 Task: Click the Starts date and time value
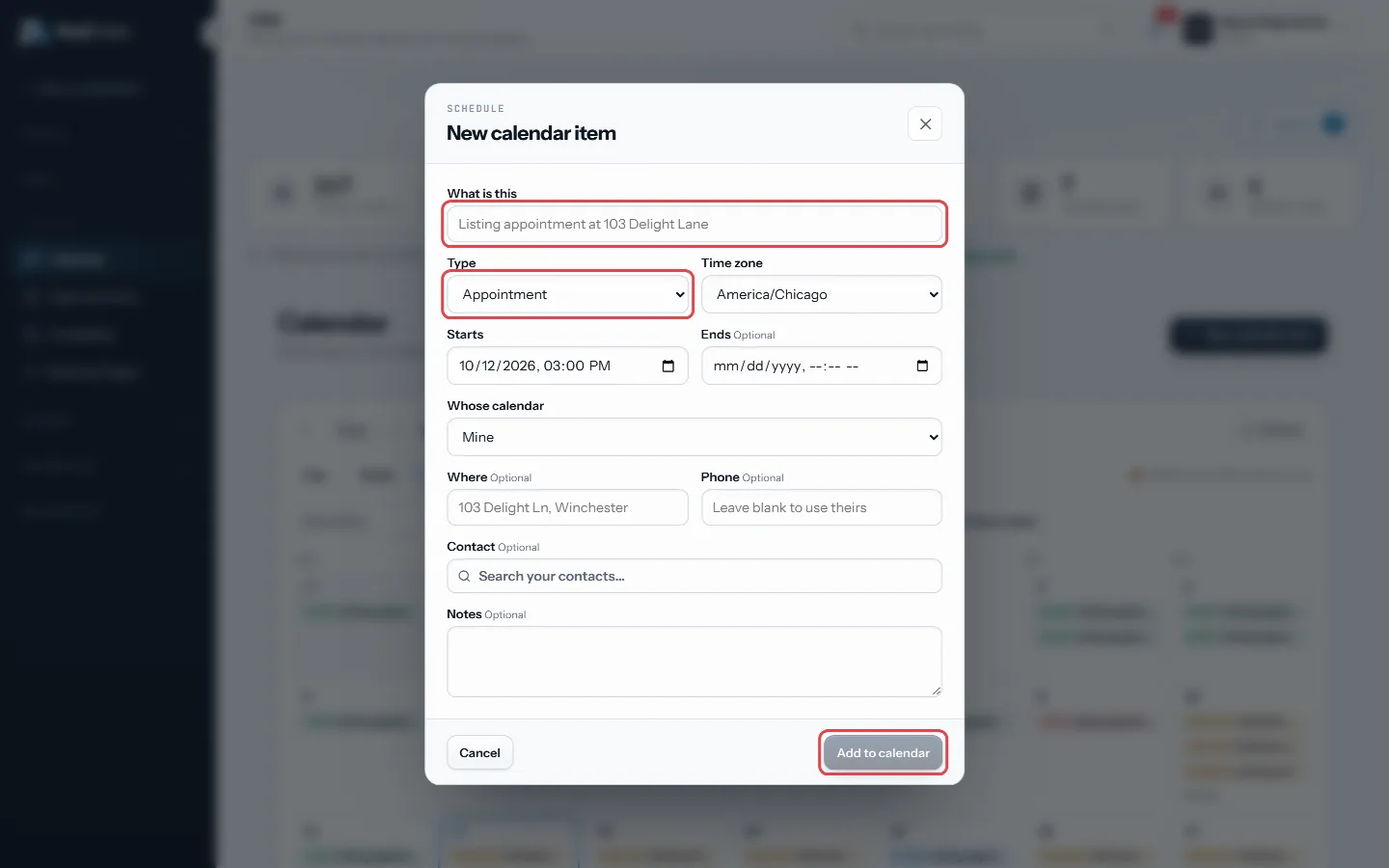[x=535, y=366]
